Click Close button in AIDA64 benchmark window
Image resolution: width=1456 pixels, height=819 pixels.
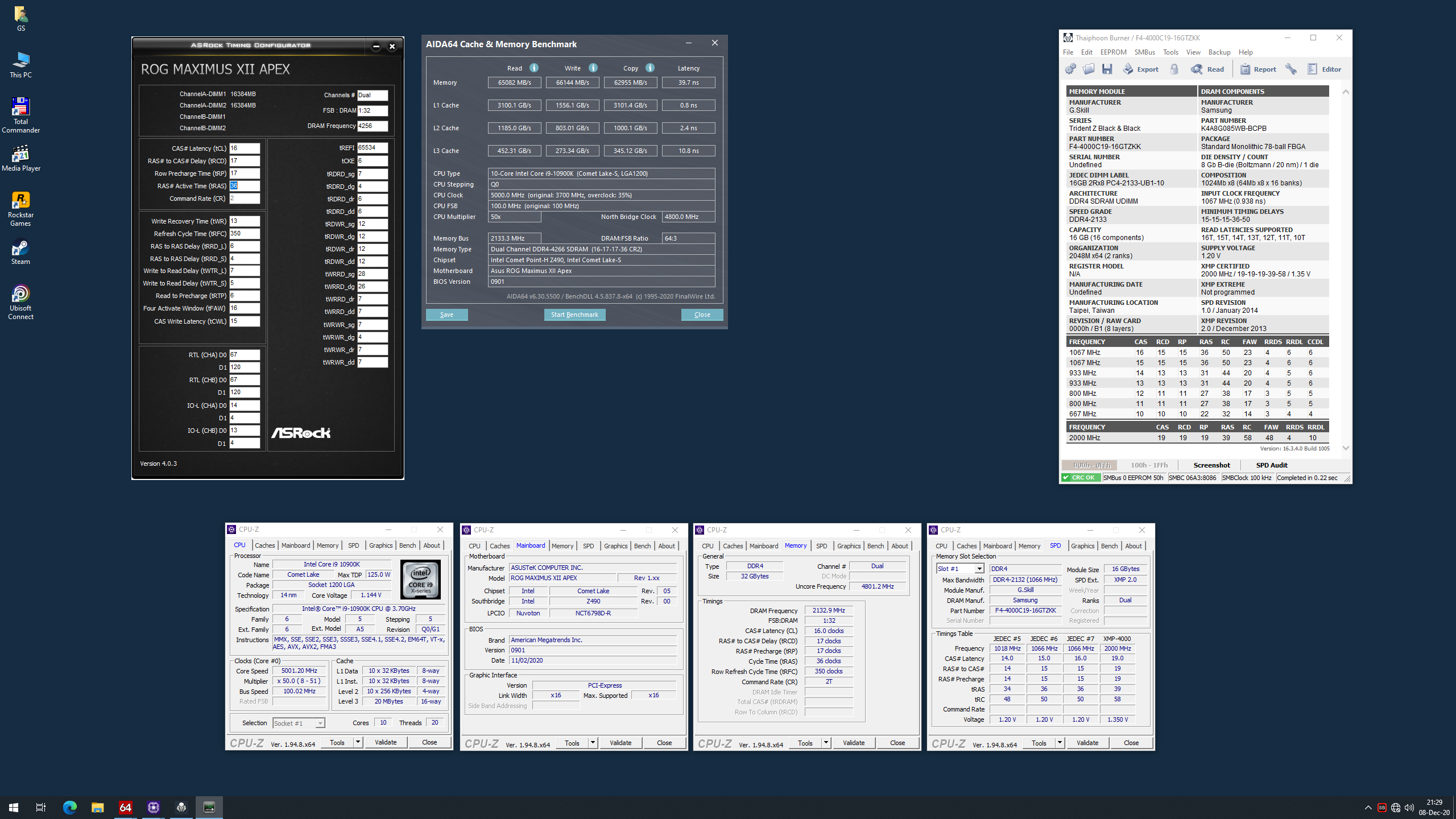coord(702,315)
